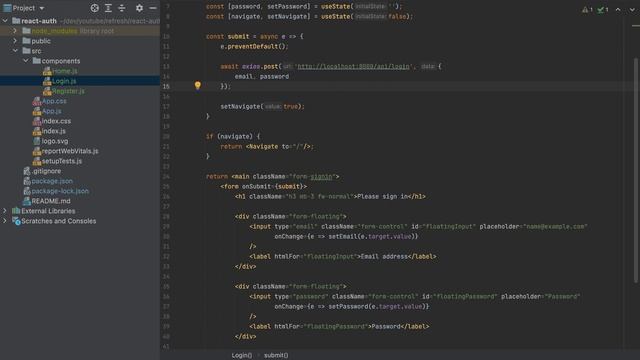Collapse the src folder

click(15, 51)
